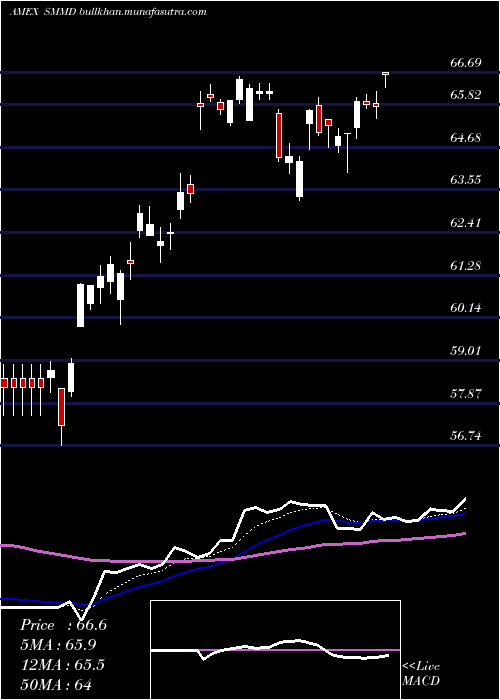This screenshot has width=500, height=700.
Task: Click the 57.87 price axis label
Action: coord(466,393)
